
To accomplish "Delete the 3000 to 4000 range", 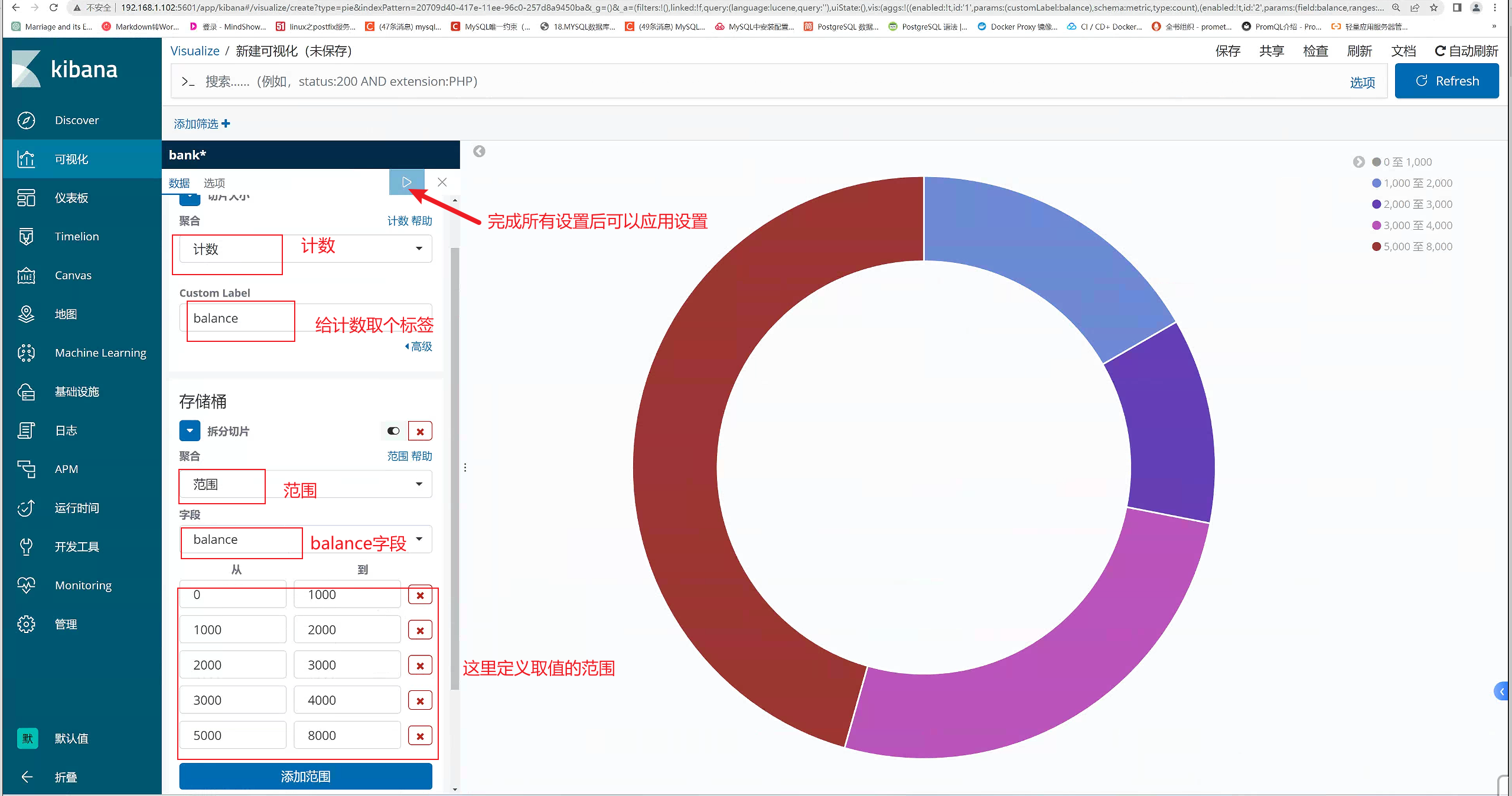I will pos(420,701).
